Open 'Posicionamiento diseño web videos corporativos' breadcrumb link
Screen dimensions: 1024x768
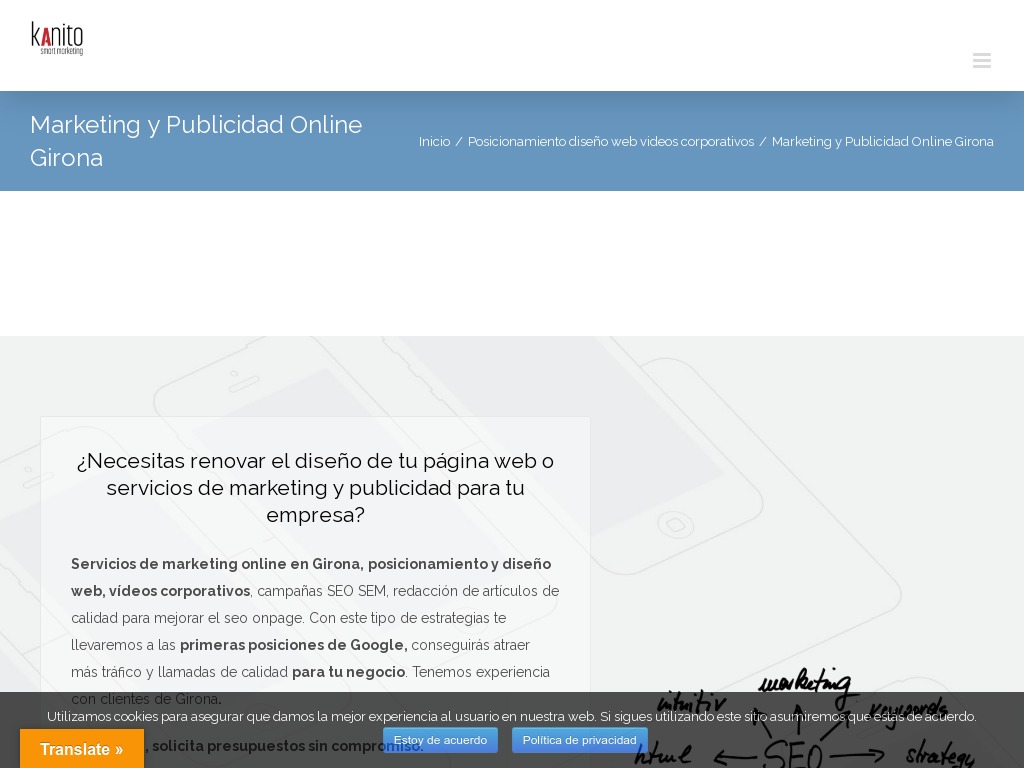pos(611,141)
